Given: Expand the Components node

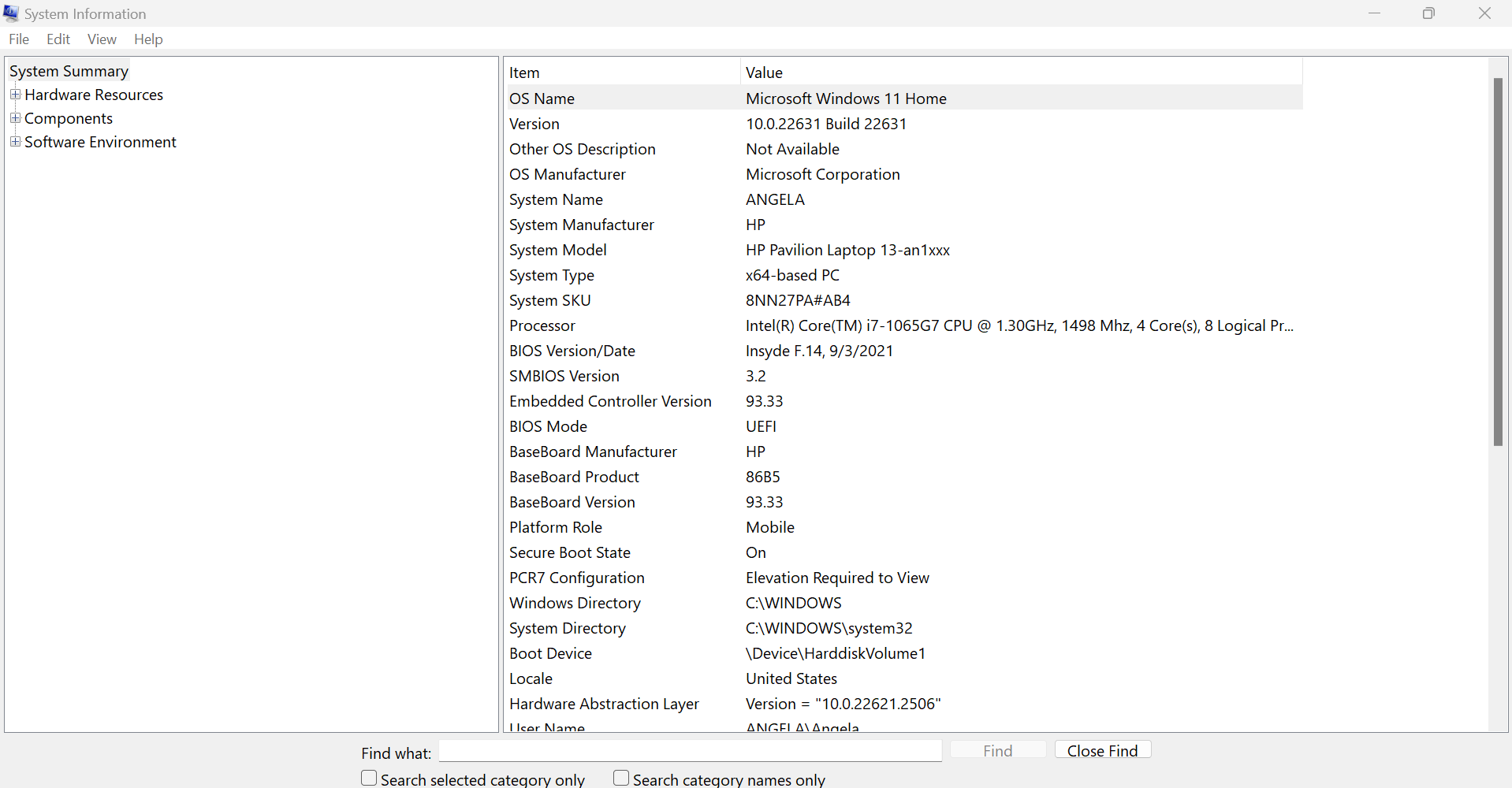Looking at the screenshot, I should (x=15, y=118).
